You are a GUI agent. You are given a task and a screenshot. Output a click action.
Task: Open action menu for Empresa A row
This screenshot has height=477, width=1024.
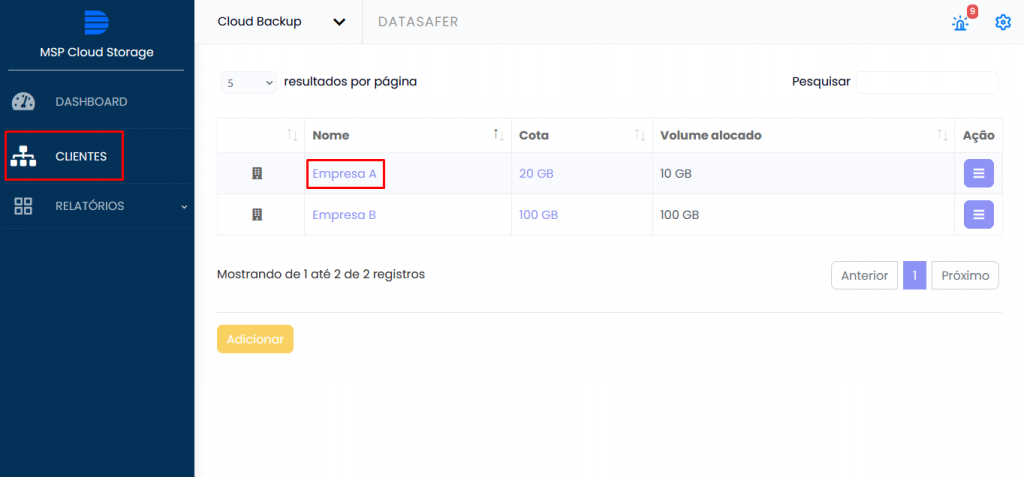[x=978, y=174]
